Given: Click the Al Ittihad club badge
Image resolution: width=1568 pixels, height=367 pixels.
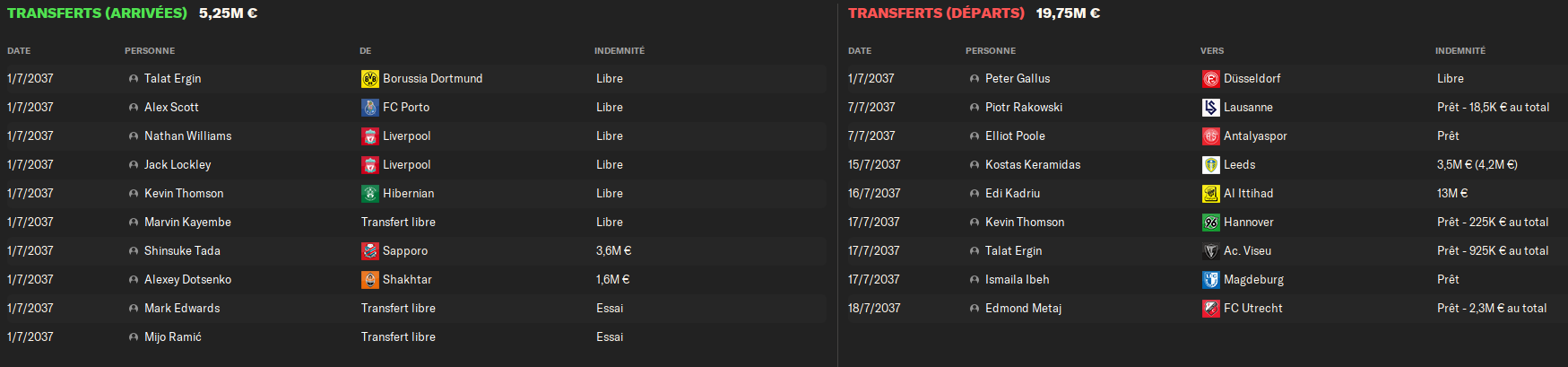Looking at the screenshot, I should tap(1210, 194).
